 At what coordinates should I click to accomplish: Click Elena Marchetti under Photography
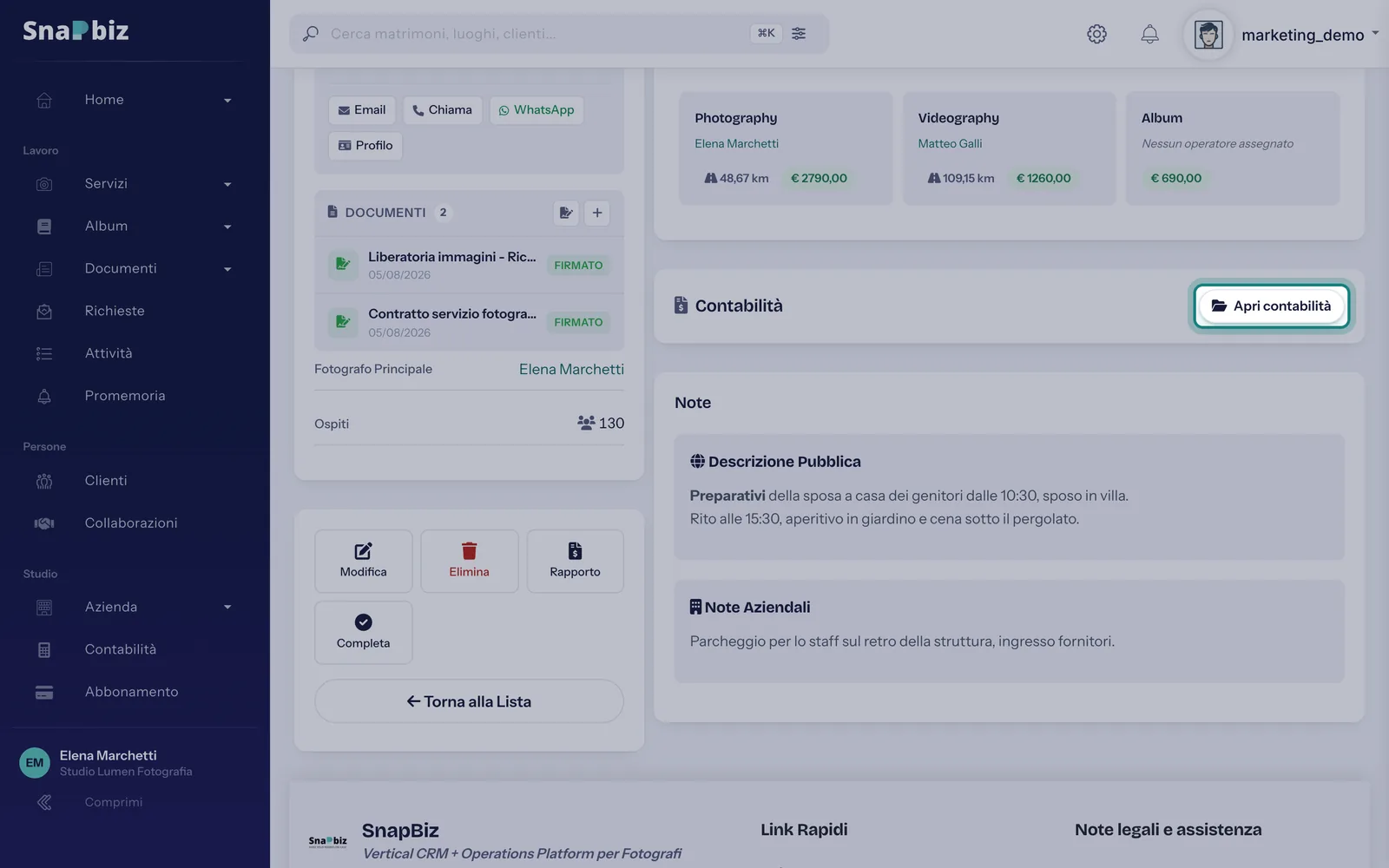pyautogui.click(x=736, y=143)
